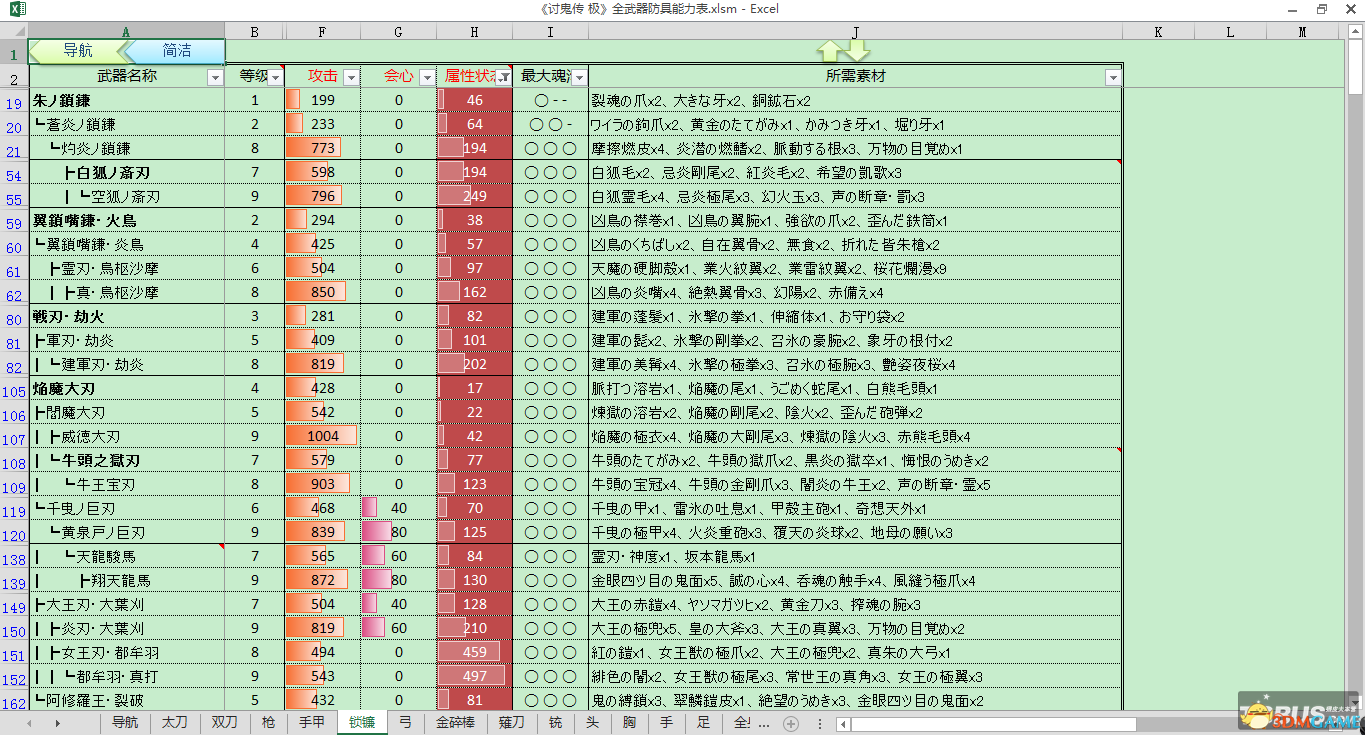This screenshot has width=1365, height=735.
Task: Select the active 锁镰 sheet tab
Action: [x=362, y=723]
